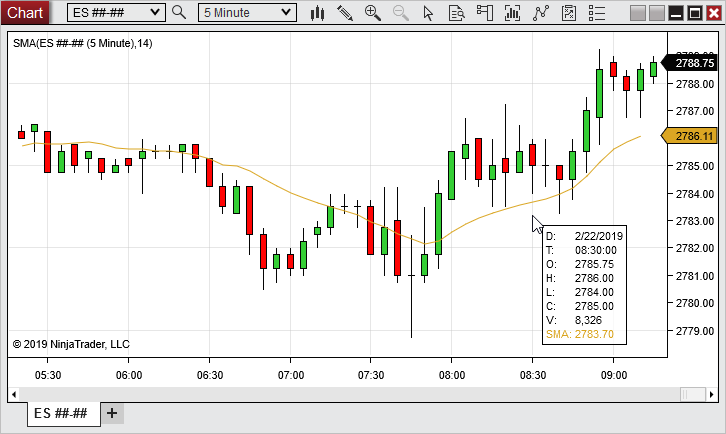The height and width of the screenshot is (434, 726).
Task: Select the drawing tools pencil icon
Action: click(345, 13)
